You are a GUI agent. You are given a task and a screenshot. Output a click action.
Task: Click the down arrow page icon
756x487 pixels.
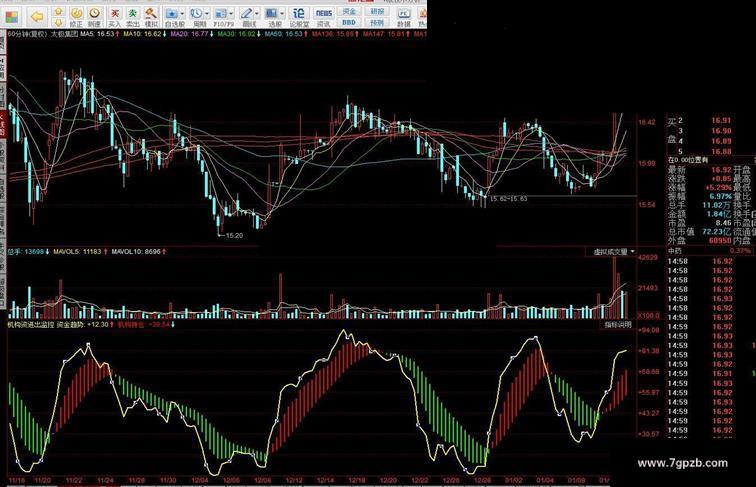[x=58, y=22]
